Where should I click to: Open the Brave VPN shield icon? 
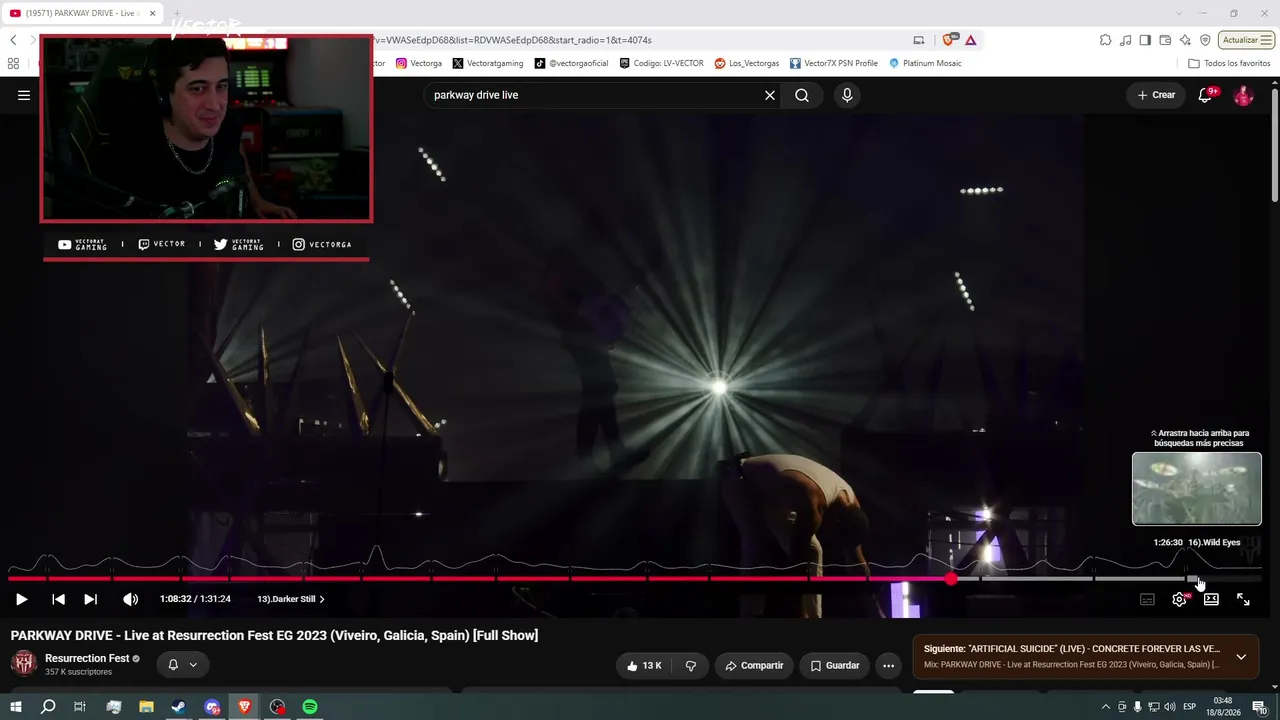click(1205, 40)
